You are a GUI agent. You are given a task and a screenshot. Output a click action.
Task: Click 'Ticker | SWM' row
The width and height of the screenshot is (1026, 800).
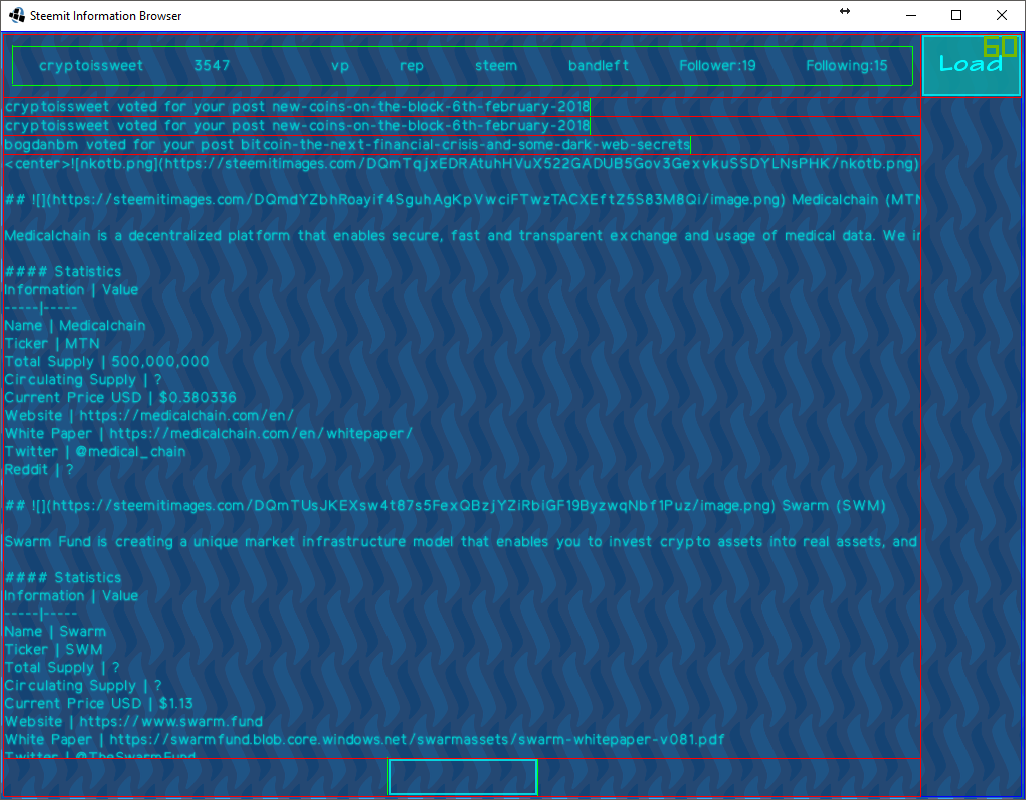point(53,650)
